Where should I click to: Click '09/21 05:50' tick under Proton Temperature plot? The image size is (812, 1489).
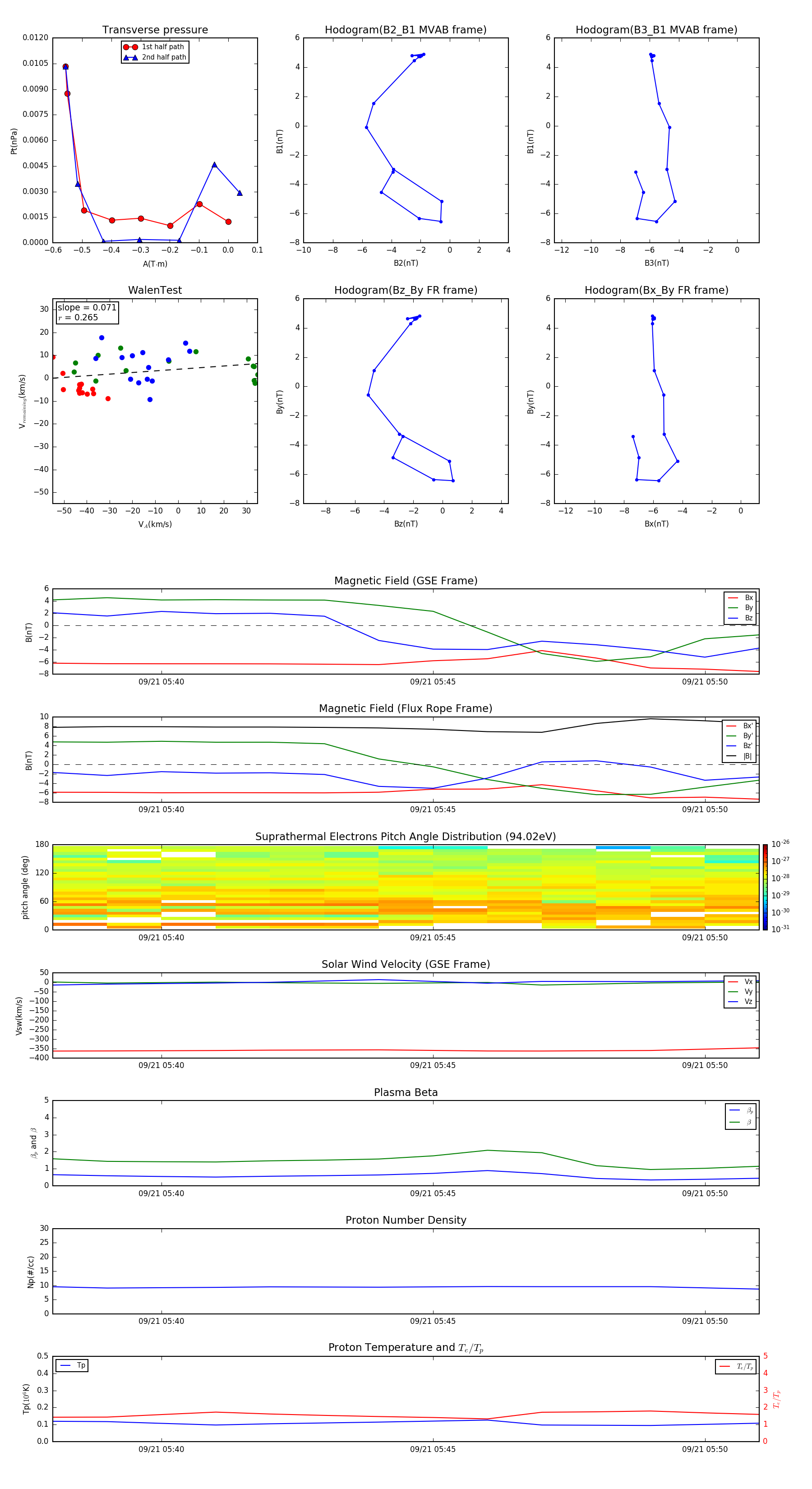tap(705, 1449)
